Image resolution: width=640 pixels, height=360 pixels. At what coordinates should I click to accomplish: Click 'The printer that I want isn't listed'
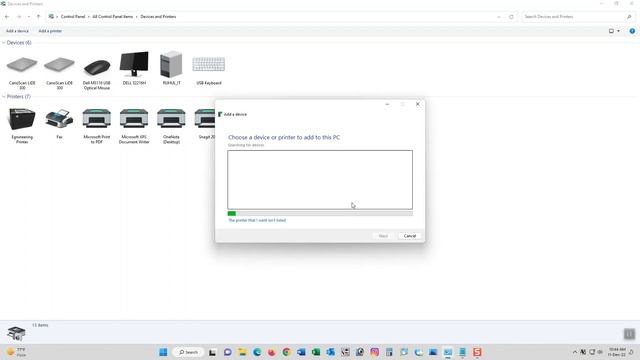[257, 220]
